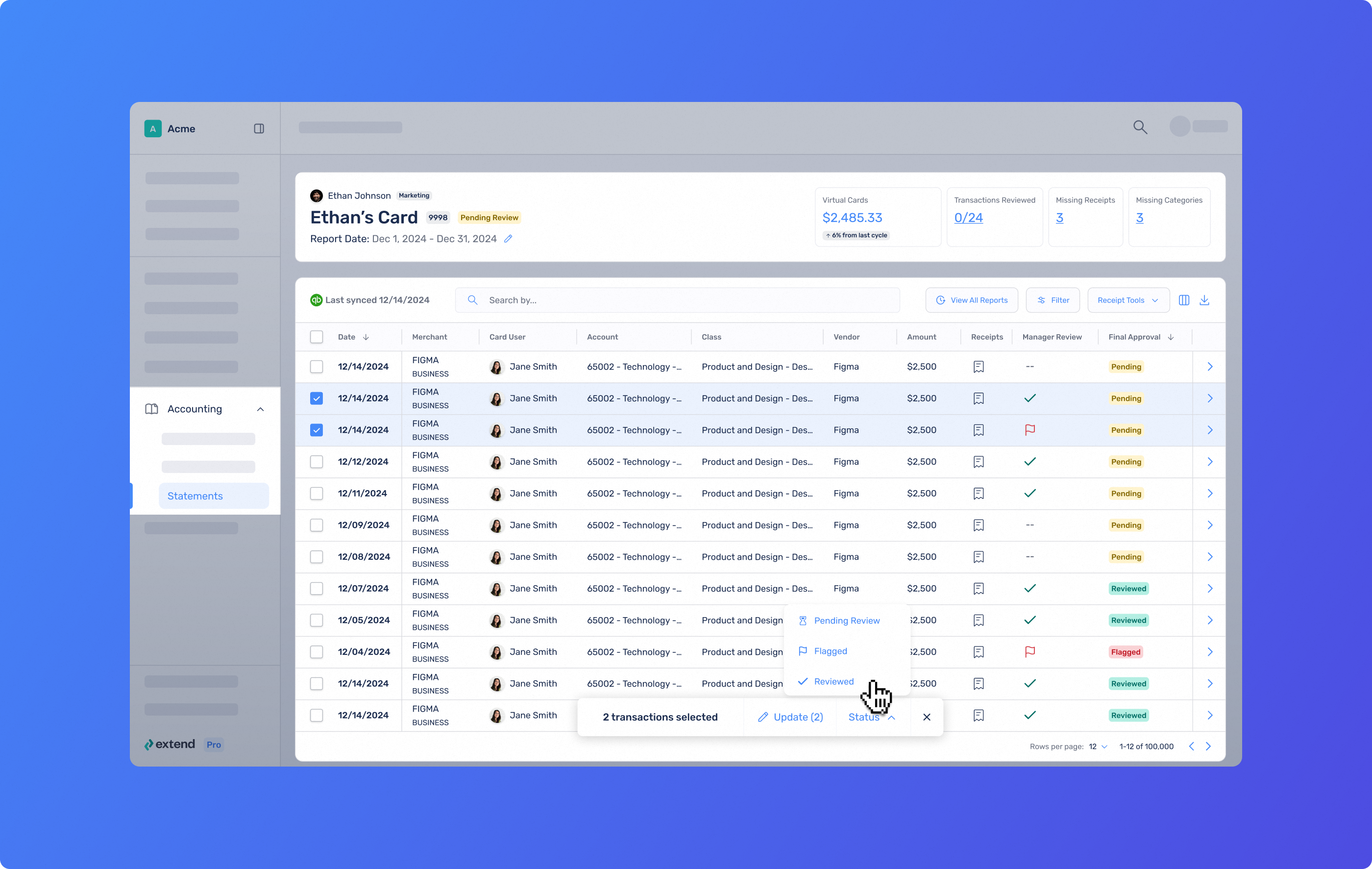The height and width of the screenshot is (869, 1372).
Task: Collapse the Accounting sidebar section
Action: (x=260, y=409)
